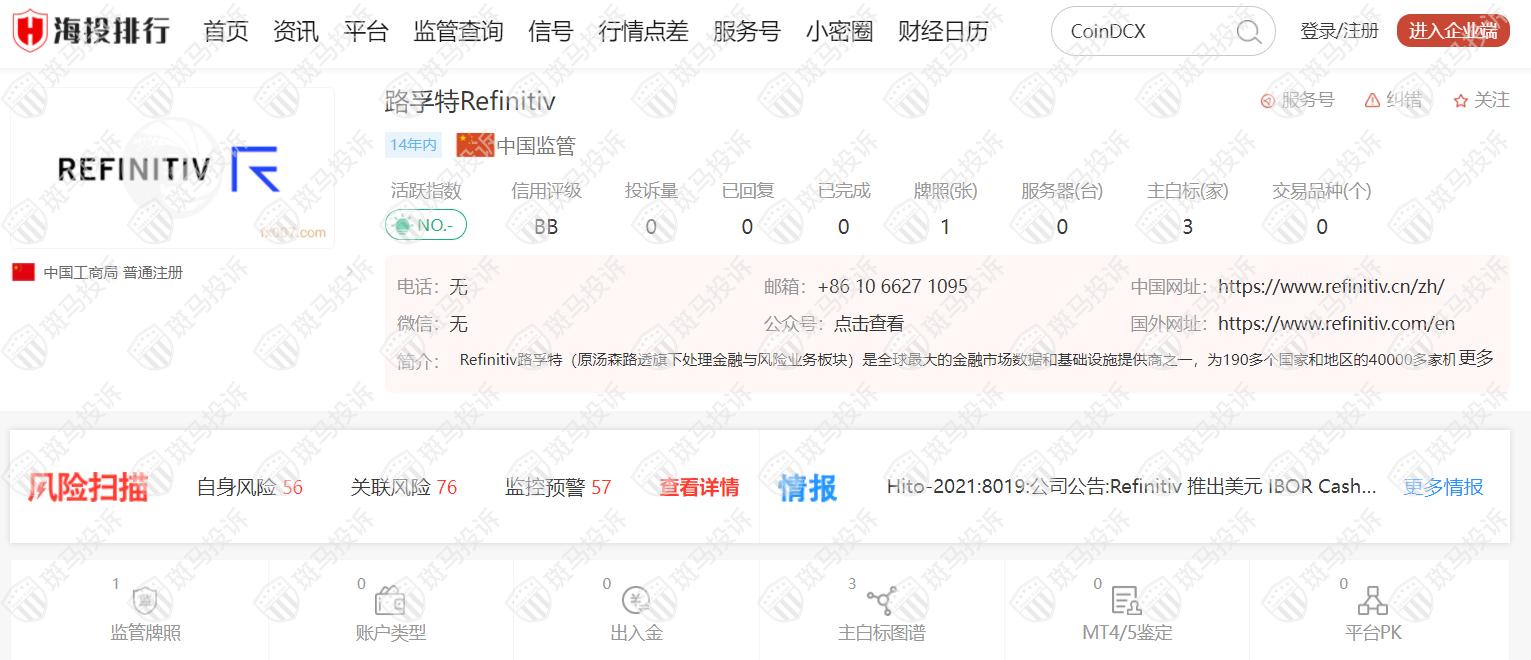Click the 服务号 icon link
The width and height of the screenshot is (1531, 660).
tap(1297, 100)
